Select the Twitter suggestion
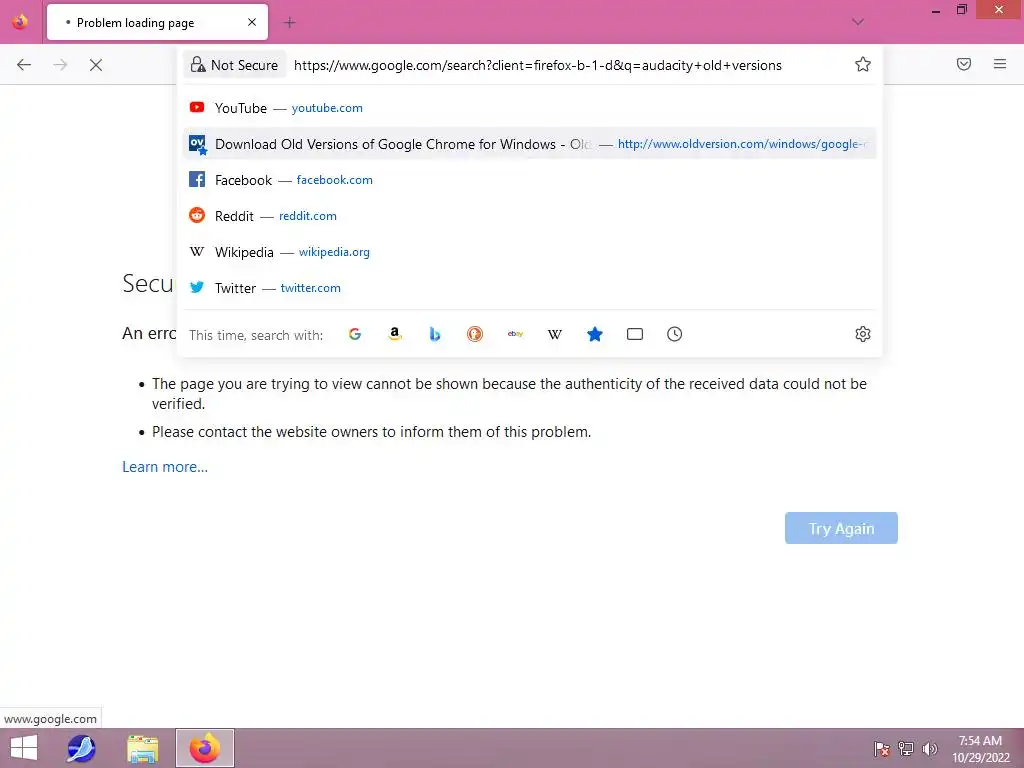This screenshot has width=1024, height=768. coord(530,287)
